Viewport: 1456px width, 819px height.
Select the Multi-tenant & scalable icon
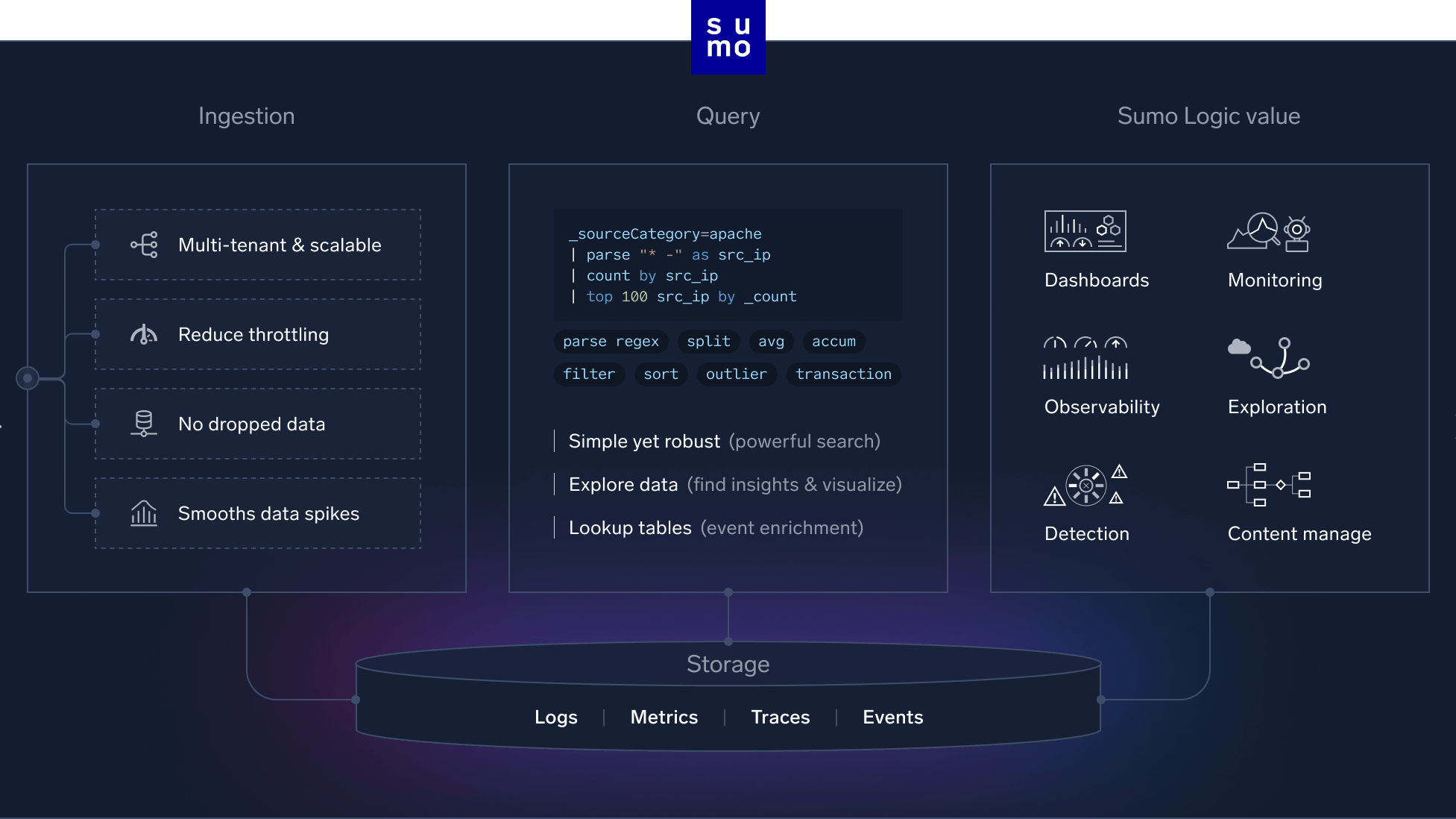144,245
